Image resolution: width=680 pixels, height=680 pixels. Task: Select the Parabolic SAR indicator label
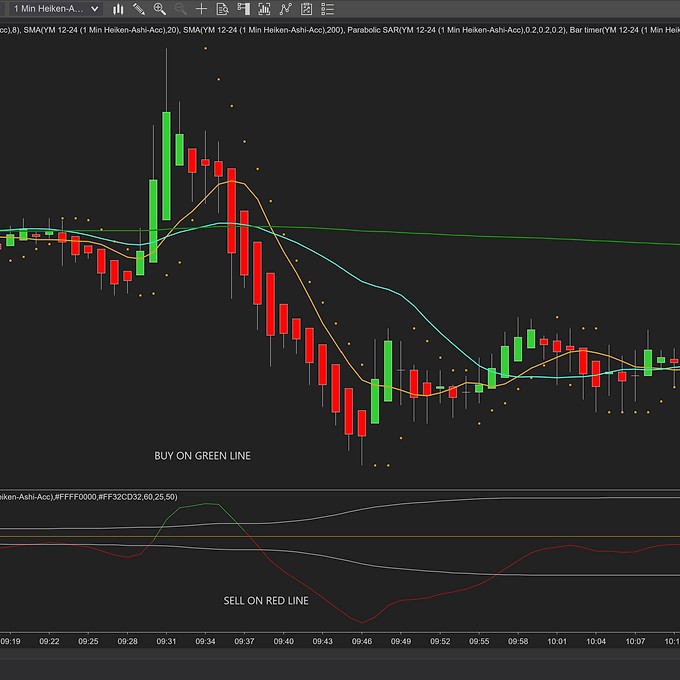(x=456, y=30)
